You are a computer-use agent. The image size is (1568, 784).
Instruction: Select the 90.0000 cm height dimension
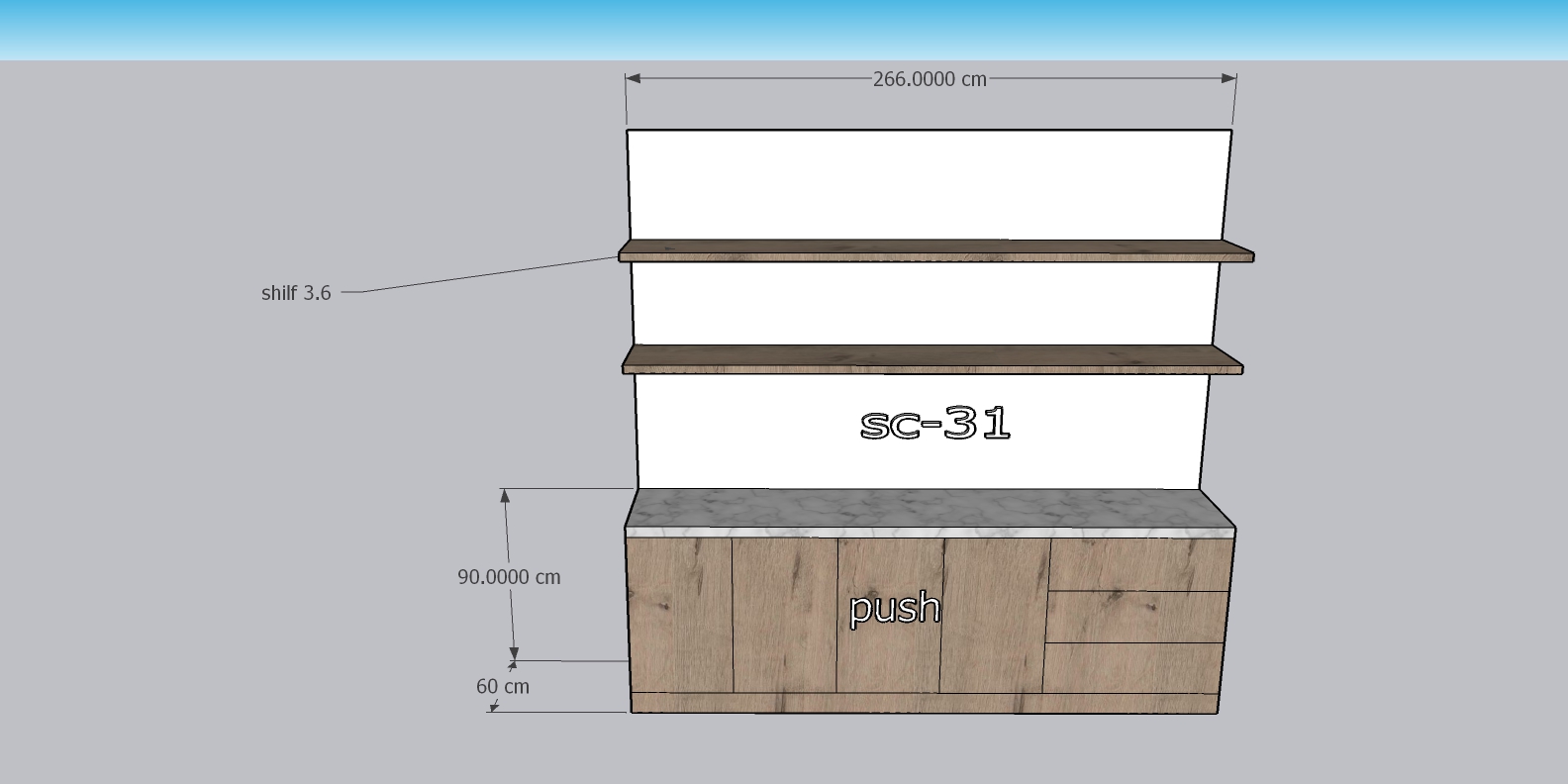click(x=509, y=577)
